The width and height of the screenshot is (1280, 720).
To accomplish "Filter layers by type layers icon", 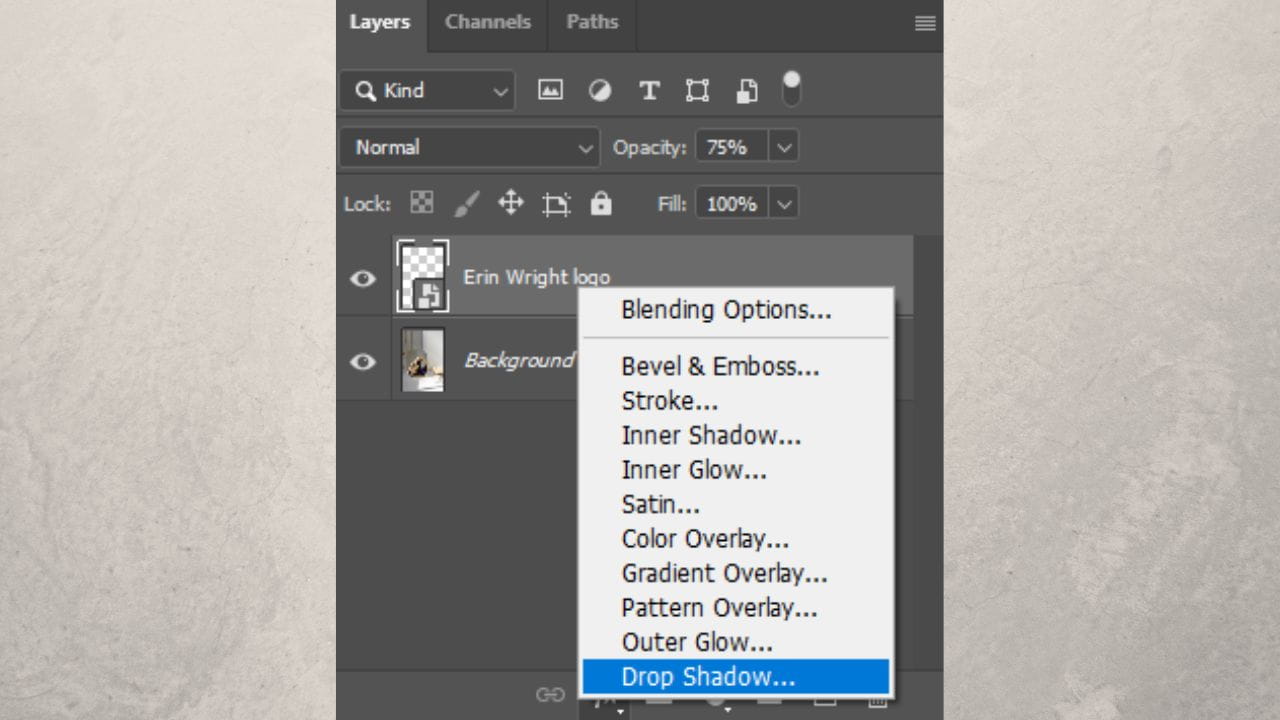I will pos(649,90).
